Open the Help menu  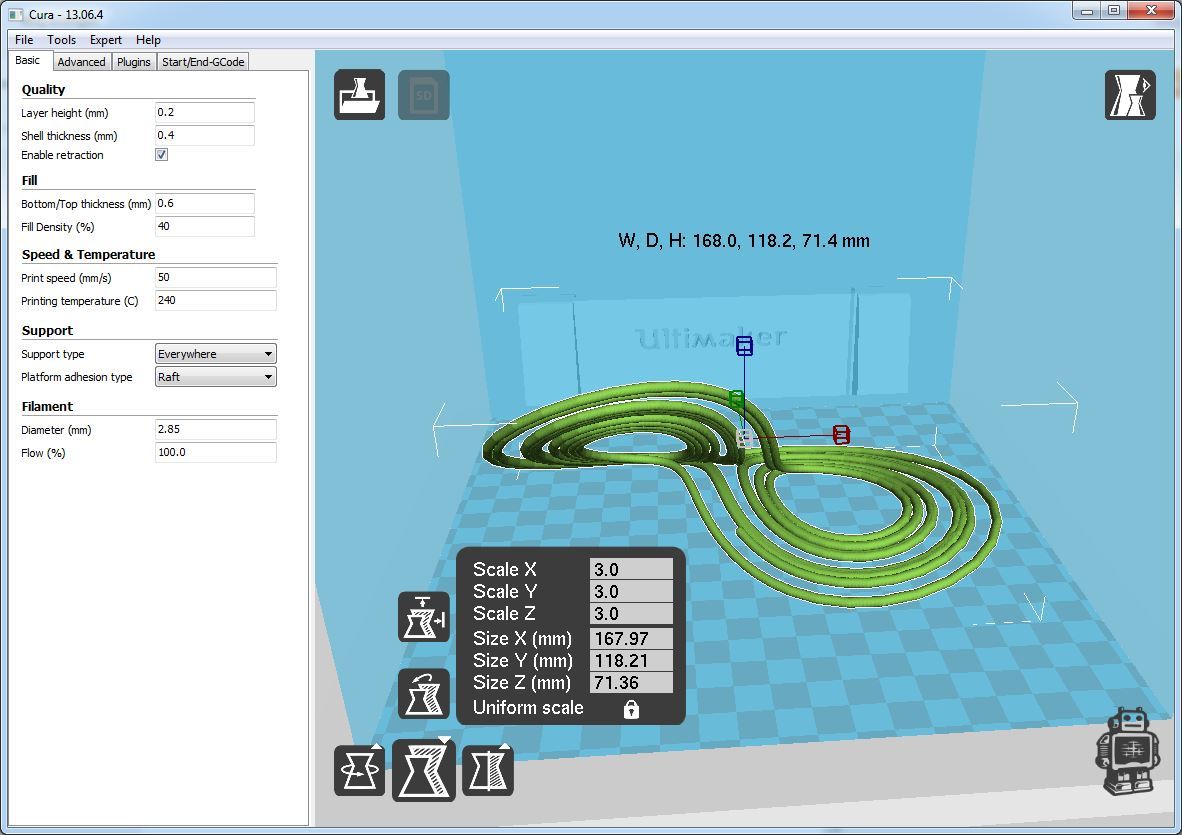point(148,40)
